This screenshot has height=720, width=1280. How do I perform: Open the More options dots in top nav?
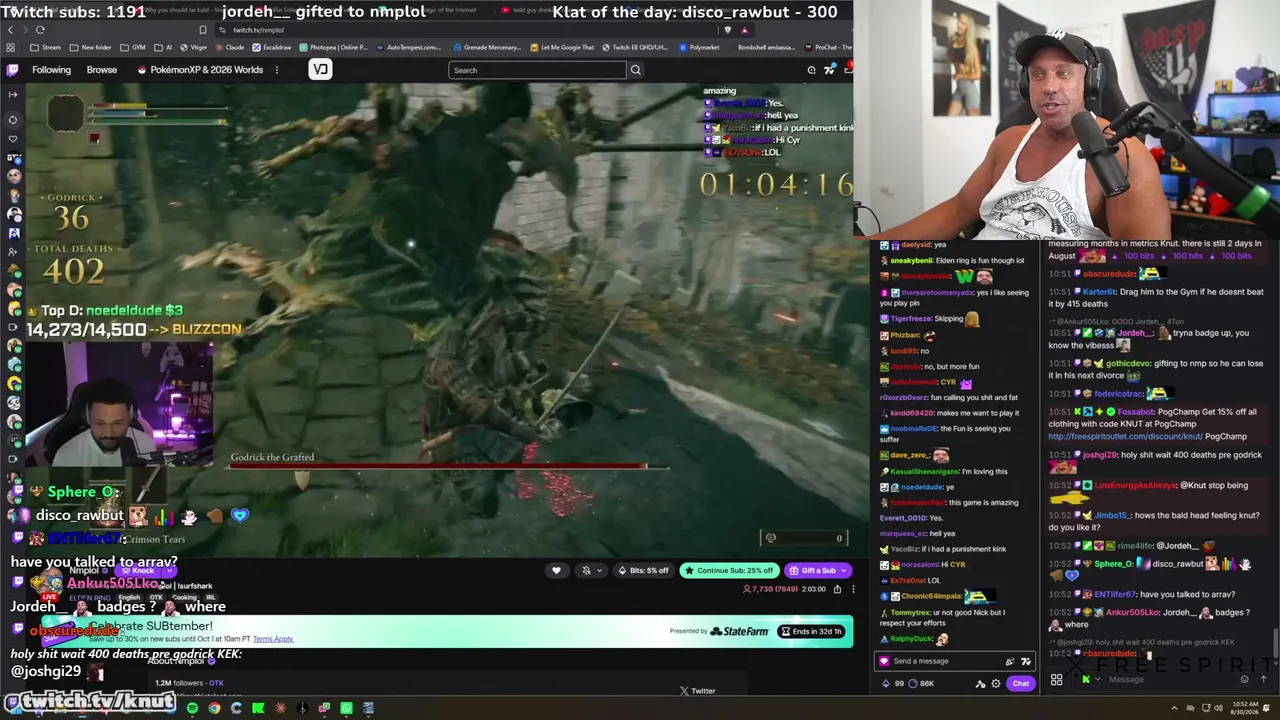click(277, 70)
